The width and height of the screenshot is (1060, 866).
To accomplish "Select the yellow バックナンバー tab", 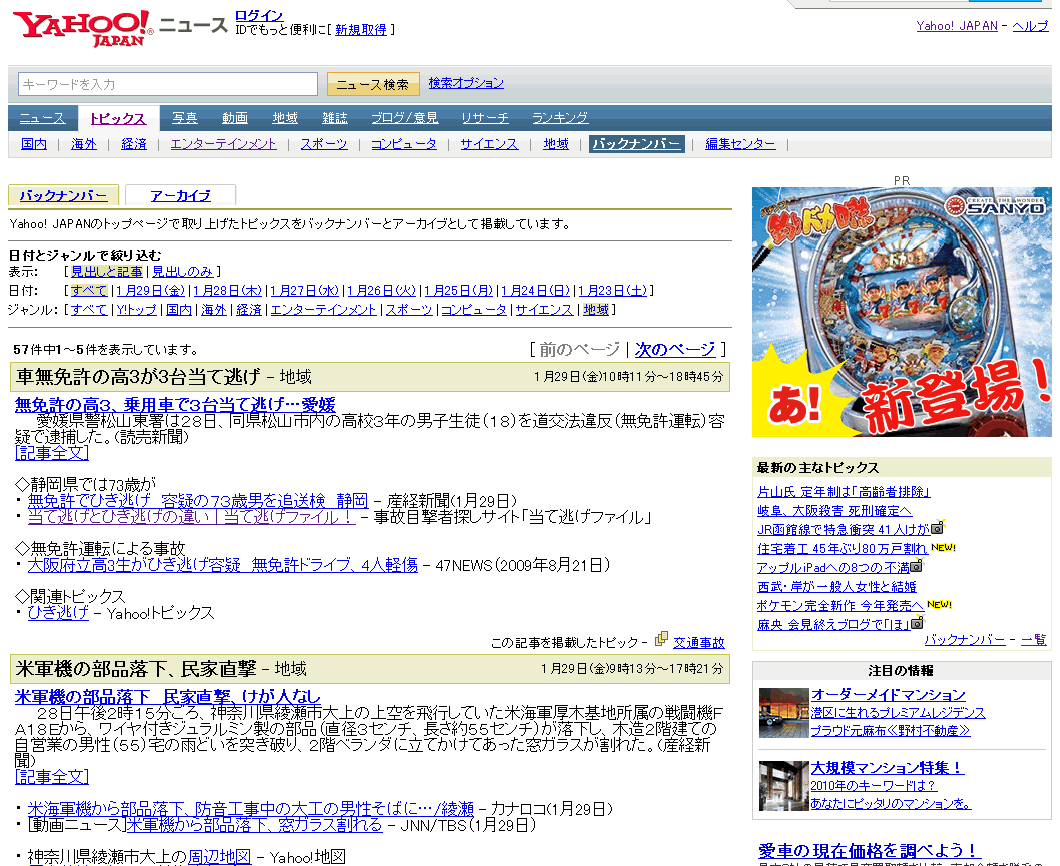I will click(x=63, y=195).
